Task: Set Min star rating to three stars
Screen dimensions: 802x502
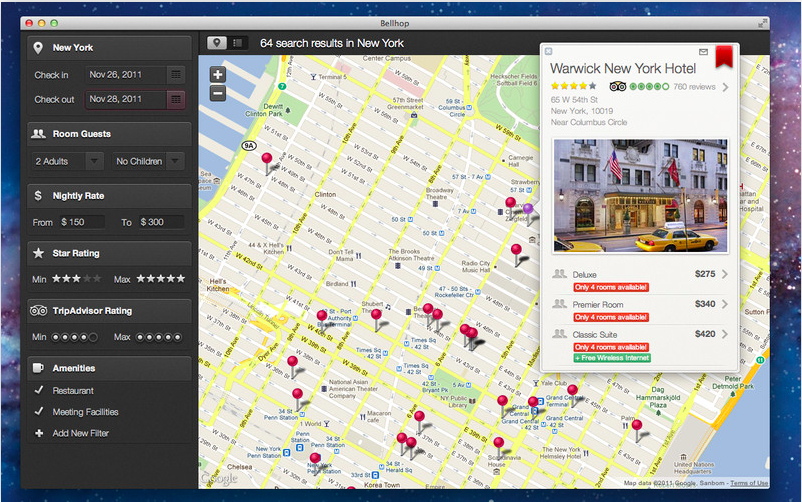Action: point(76,279)
